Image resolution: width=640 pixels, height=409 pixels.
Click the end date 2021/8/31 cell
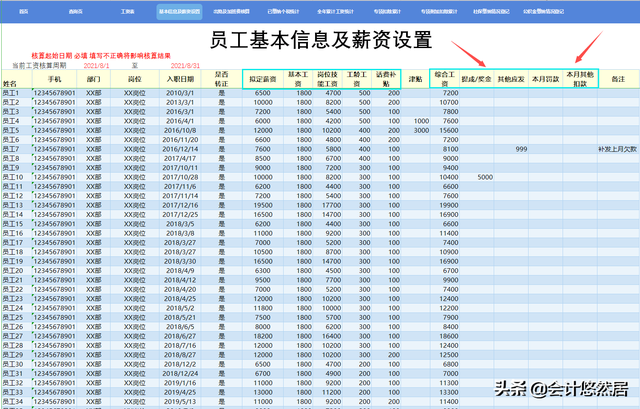point(185,65)
